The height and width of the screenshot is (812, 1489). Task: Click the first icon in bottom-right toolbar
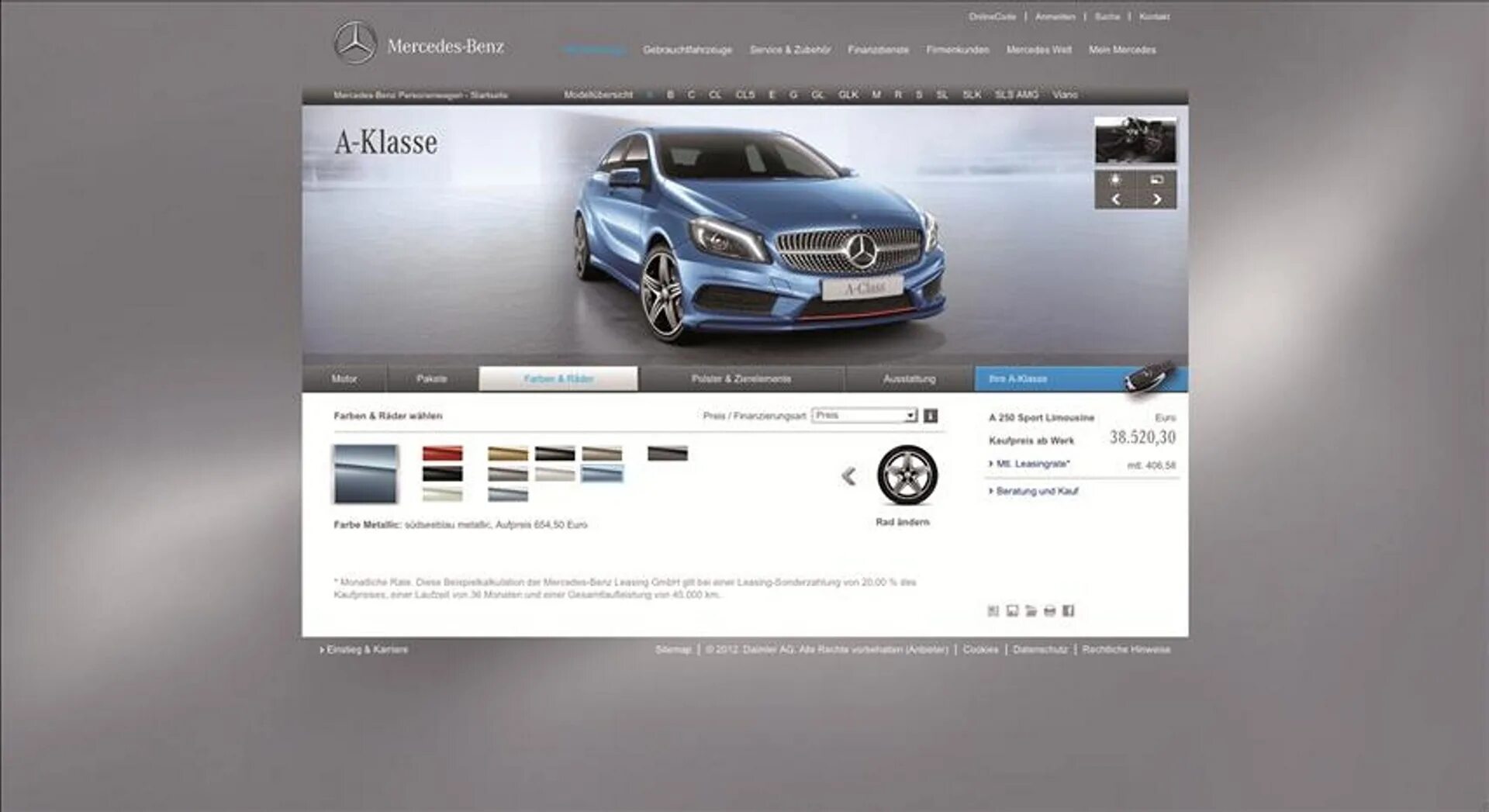pos(993,611)
